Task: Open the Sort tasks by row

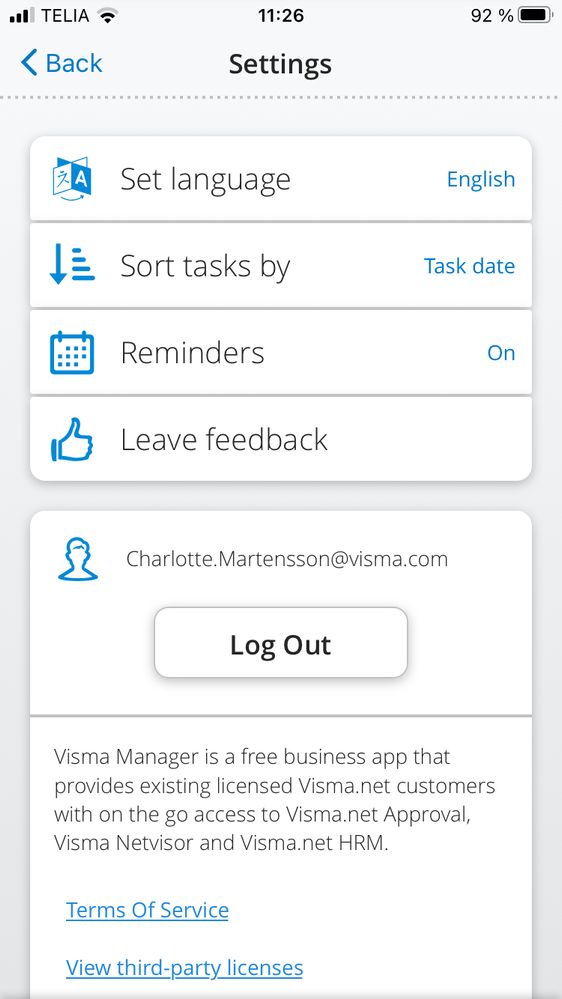Action: [281, 266]
